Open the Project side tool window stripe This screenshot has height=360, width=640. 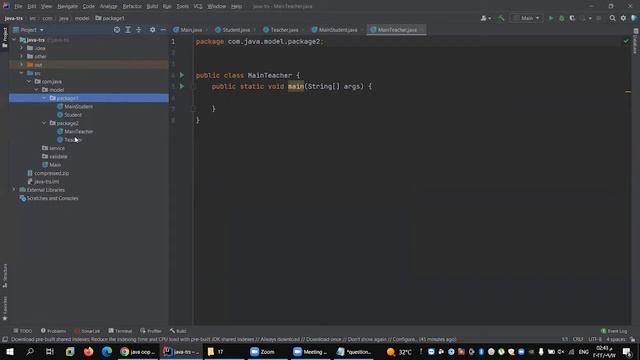(x=4, y=38)
